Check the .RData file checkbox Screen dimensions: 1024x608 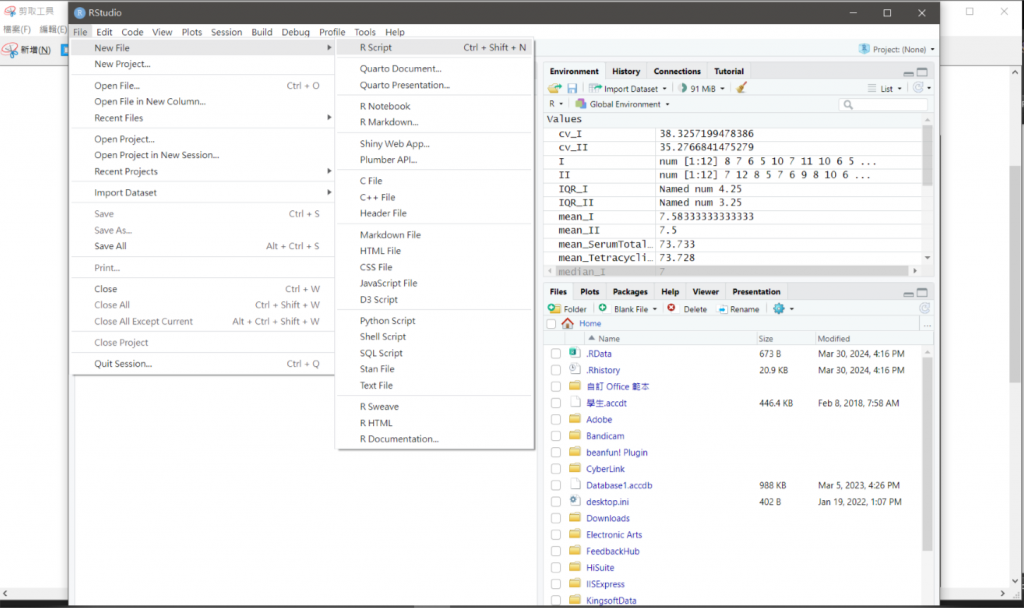[556, 354]
